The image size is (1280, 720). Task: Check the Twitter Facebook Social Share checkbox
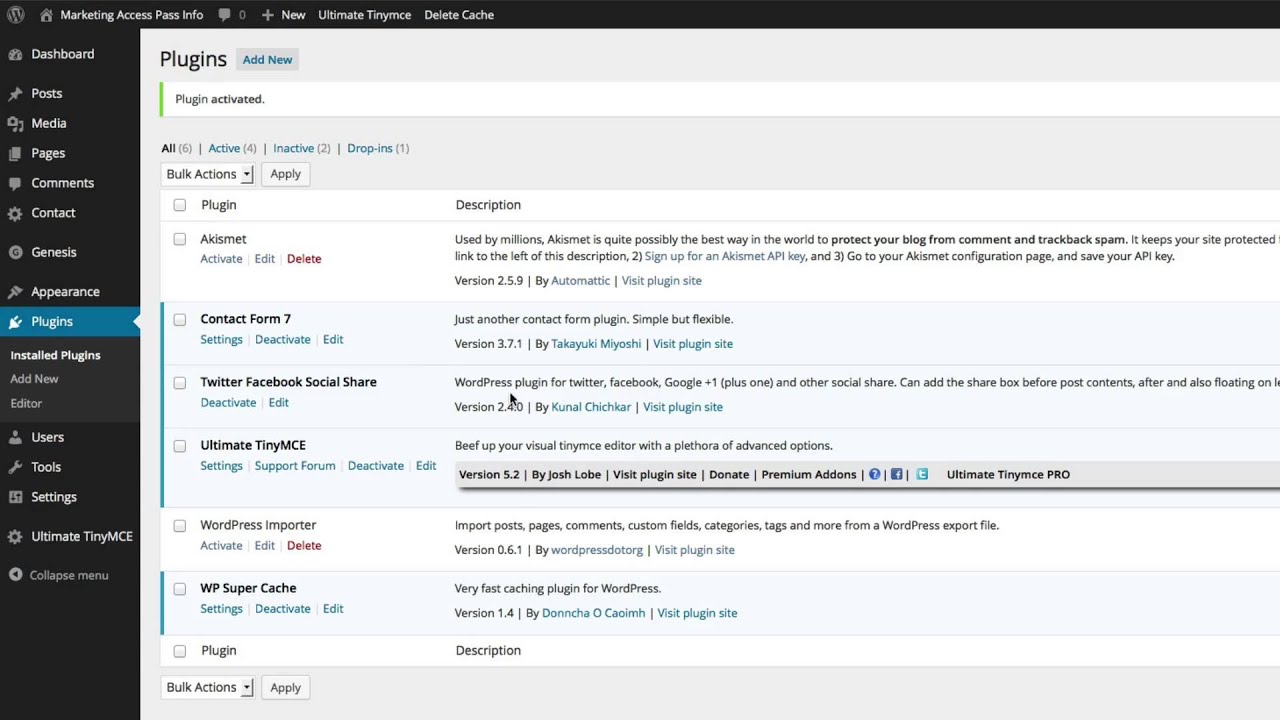[180, 383]
